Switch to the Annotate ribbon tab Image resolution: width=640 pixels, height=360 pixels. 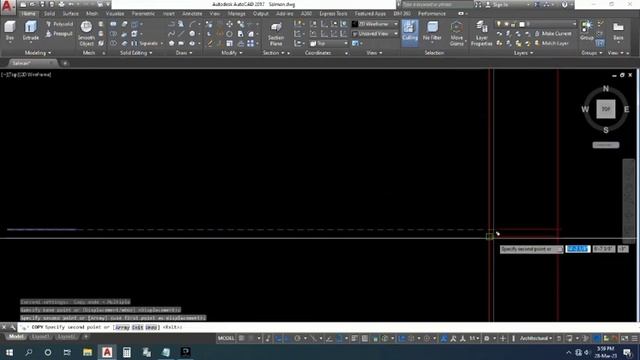(192, 13)
